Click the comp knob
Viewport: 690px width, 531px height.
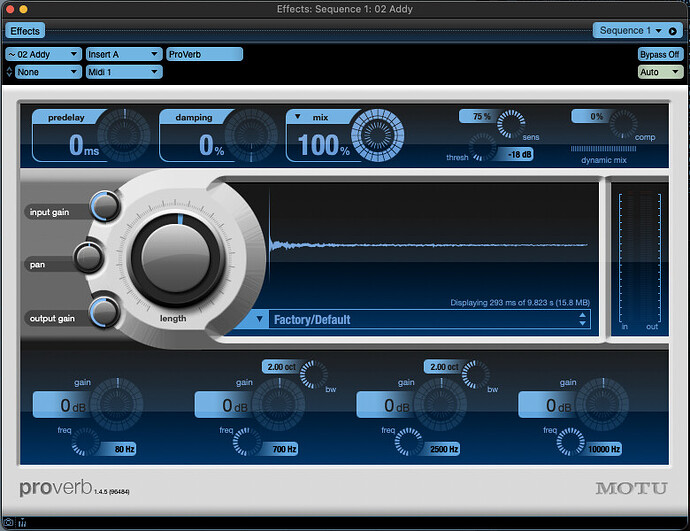[623, 124]
